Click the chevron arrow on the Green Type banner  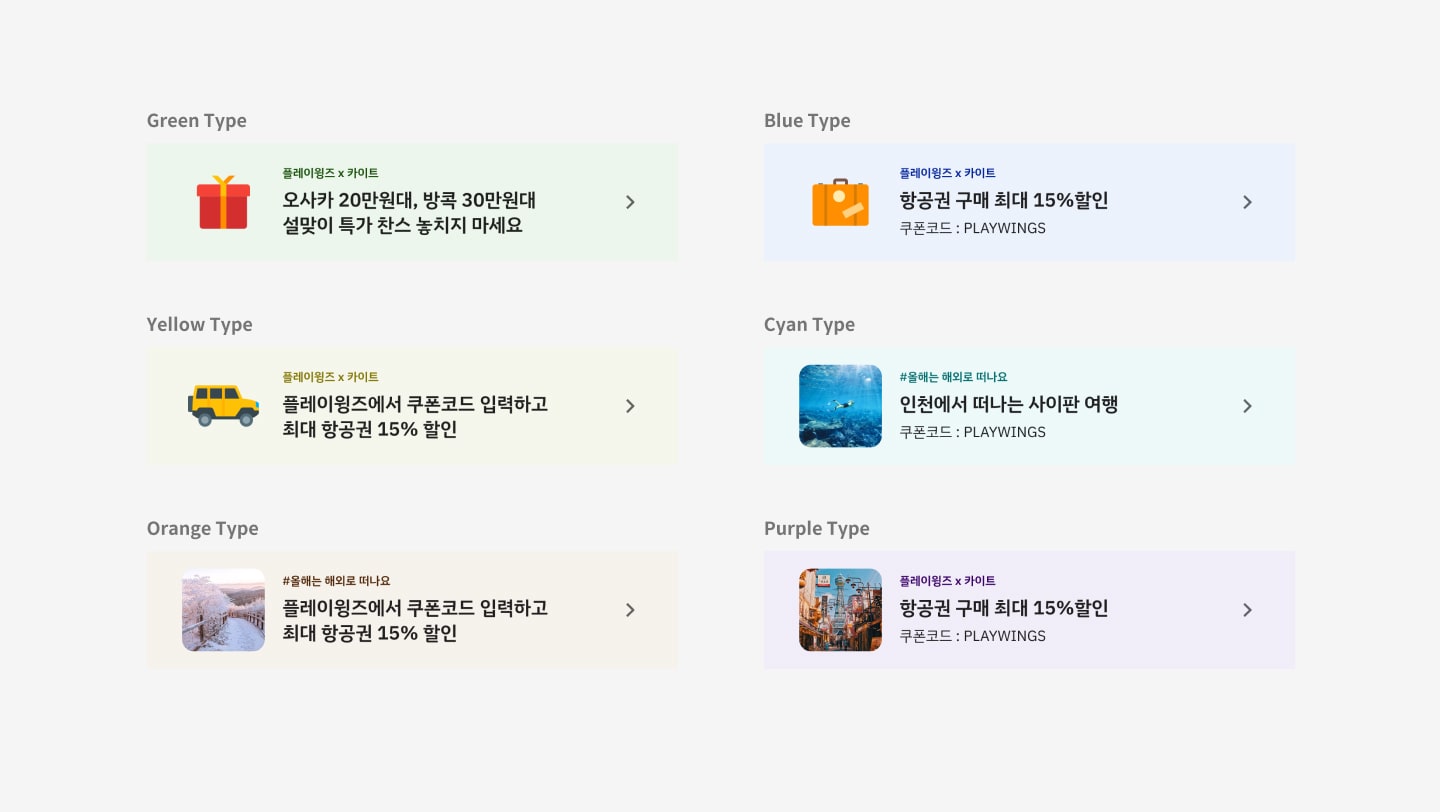630,202
